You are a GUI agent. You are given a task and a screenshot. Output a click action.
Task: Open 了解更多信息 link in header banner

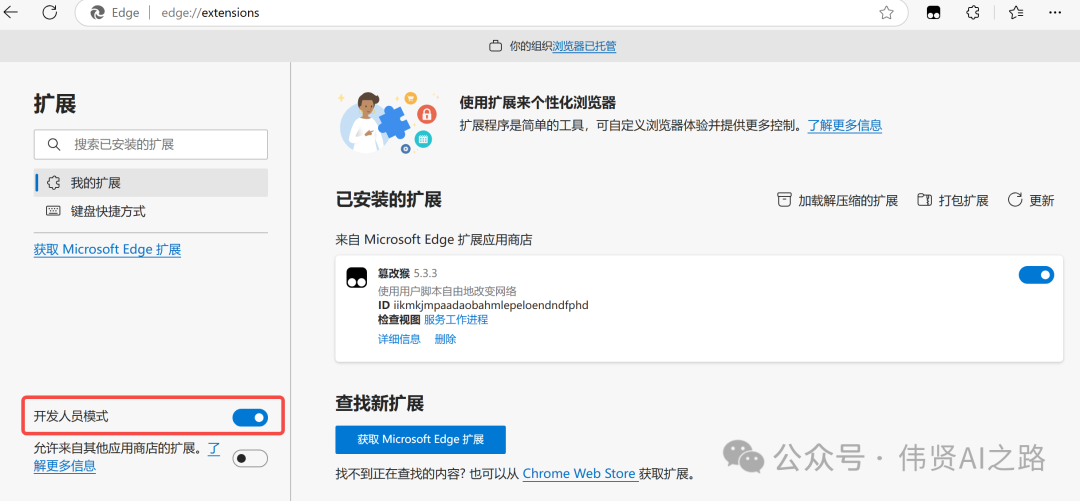844,125
